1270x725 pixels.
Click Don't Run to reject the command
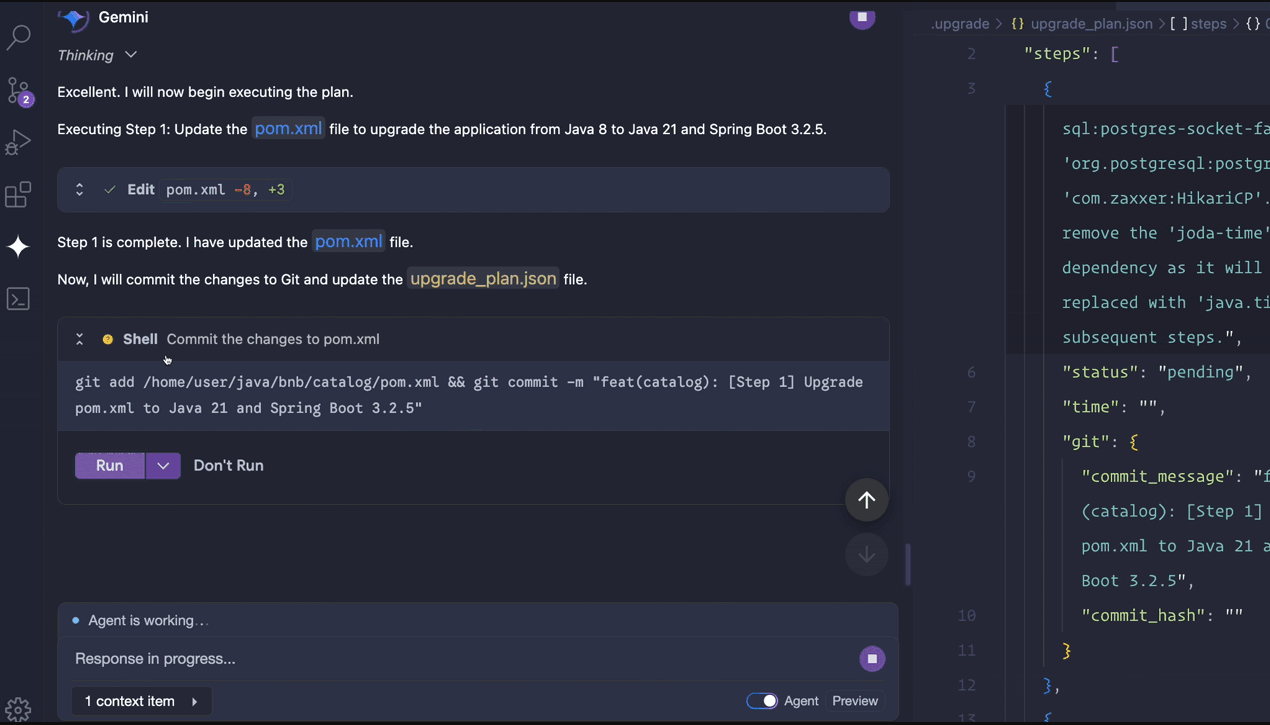pos(228,466)
